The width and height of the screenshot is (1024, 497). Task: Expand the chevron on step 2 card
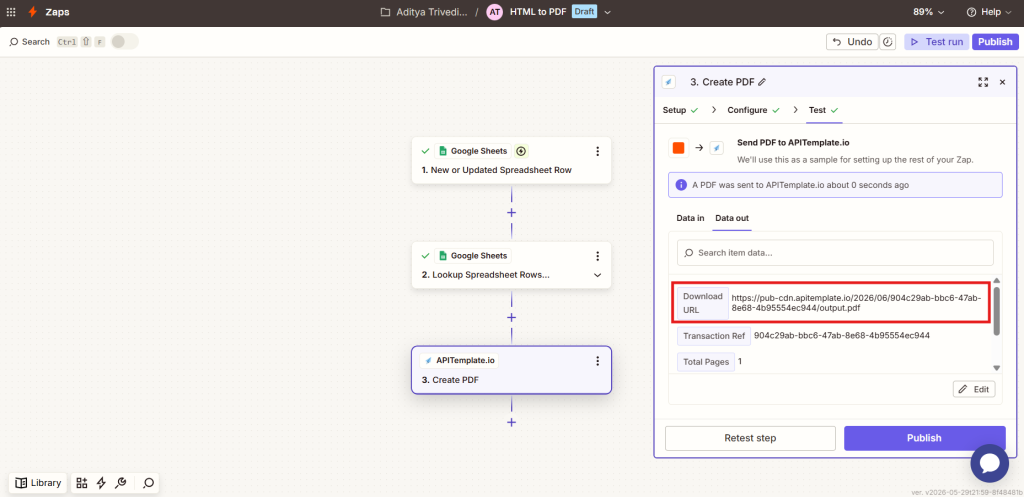597,275
